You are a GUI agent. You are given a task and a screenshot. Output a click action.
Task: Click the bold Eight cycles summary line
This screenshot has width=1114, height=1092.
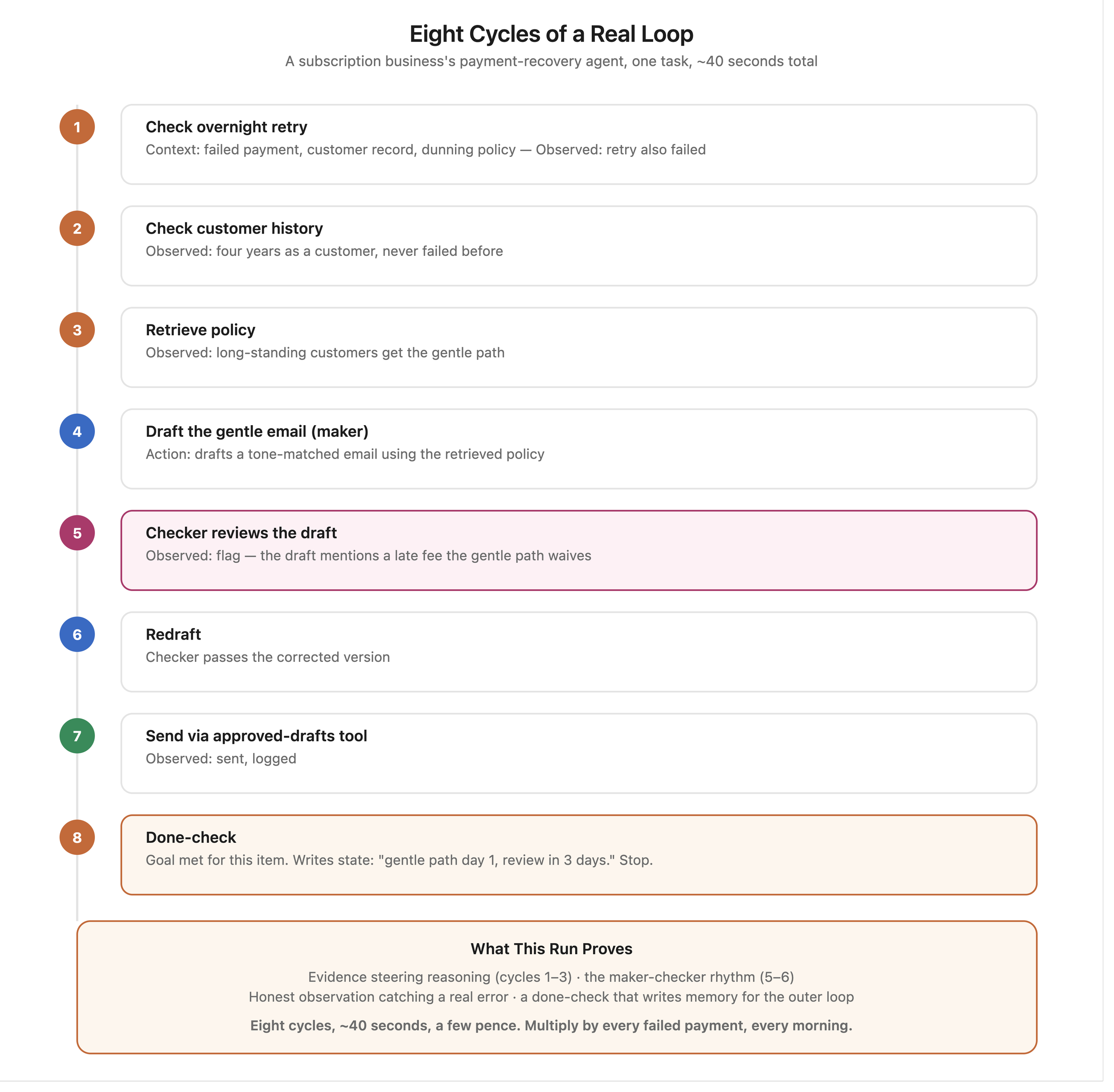551,1026
